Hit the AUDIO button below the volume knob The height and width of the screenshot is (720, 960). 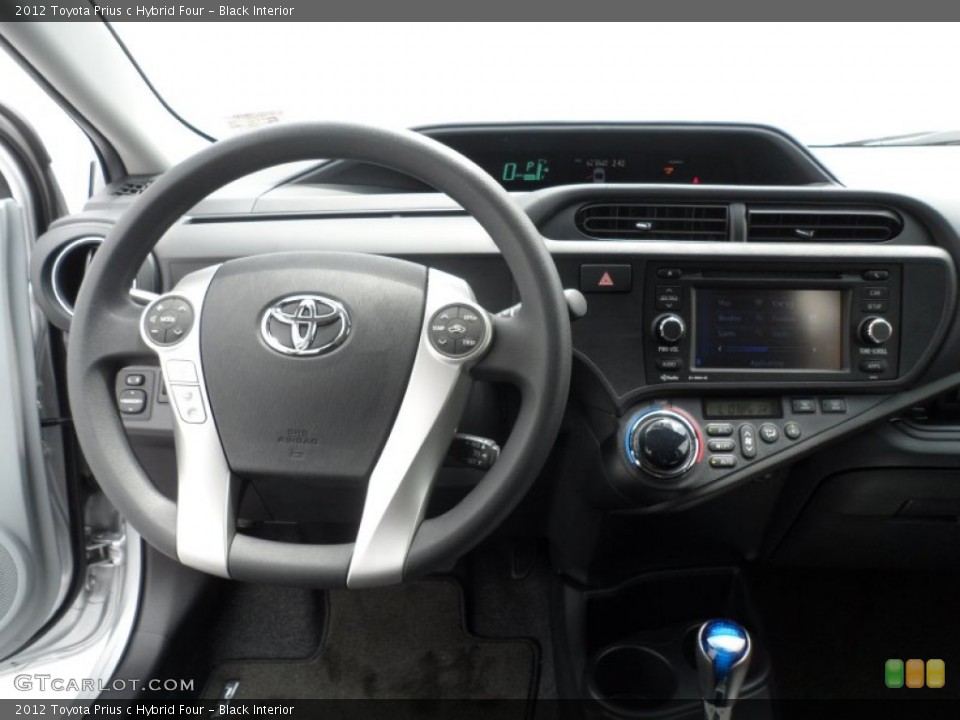pyautogui.click(x=669, y=364)
